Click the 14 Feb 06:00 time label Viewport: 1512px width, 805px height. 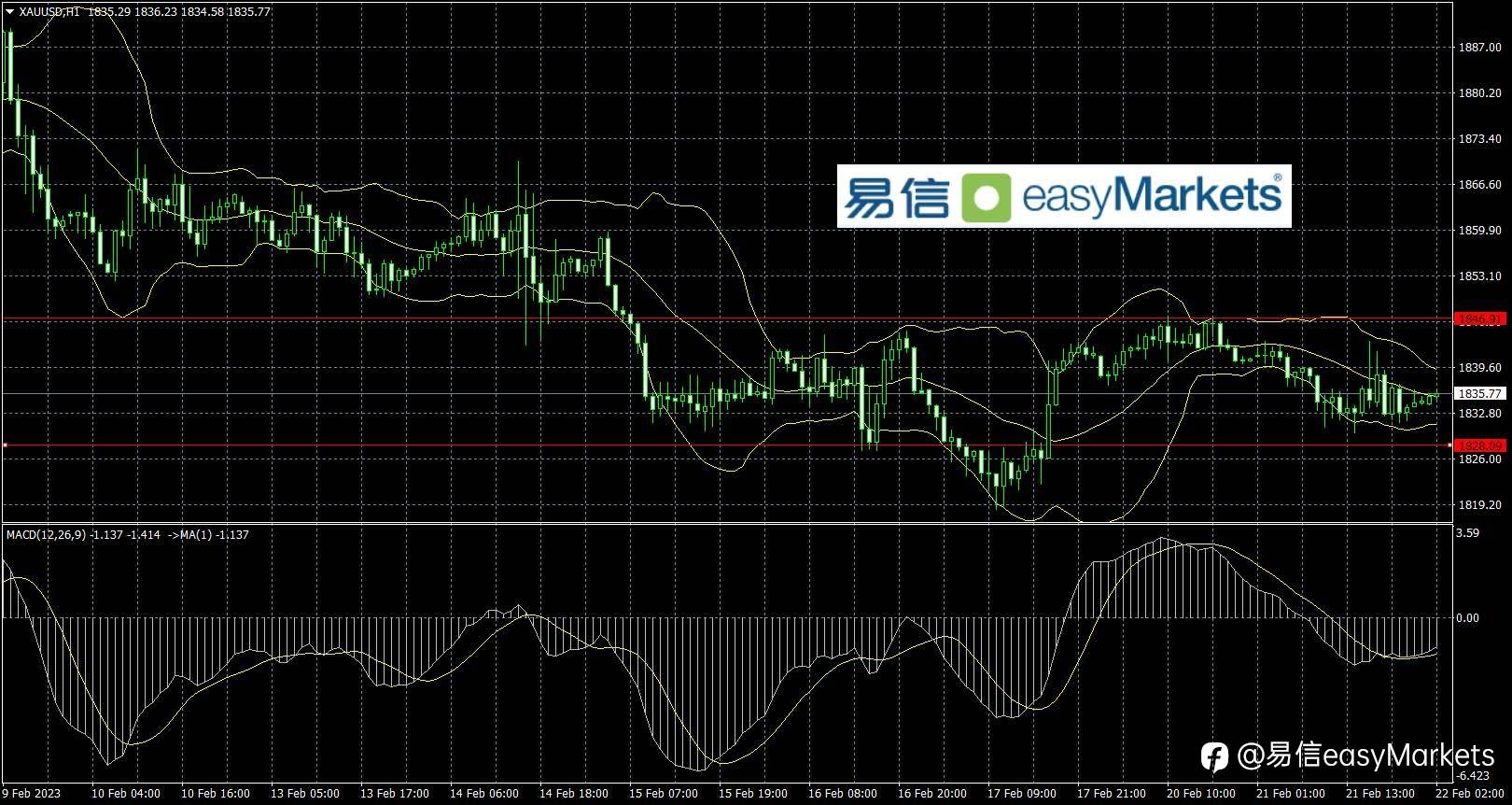pos(484,794)
